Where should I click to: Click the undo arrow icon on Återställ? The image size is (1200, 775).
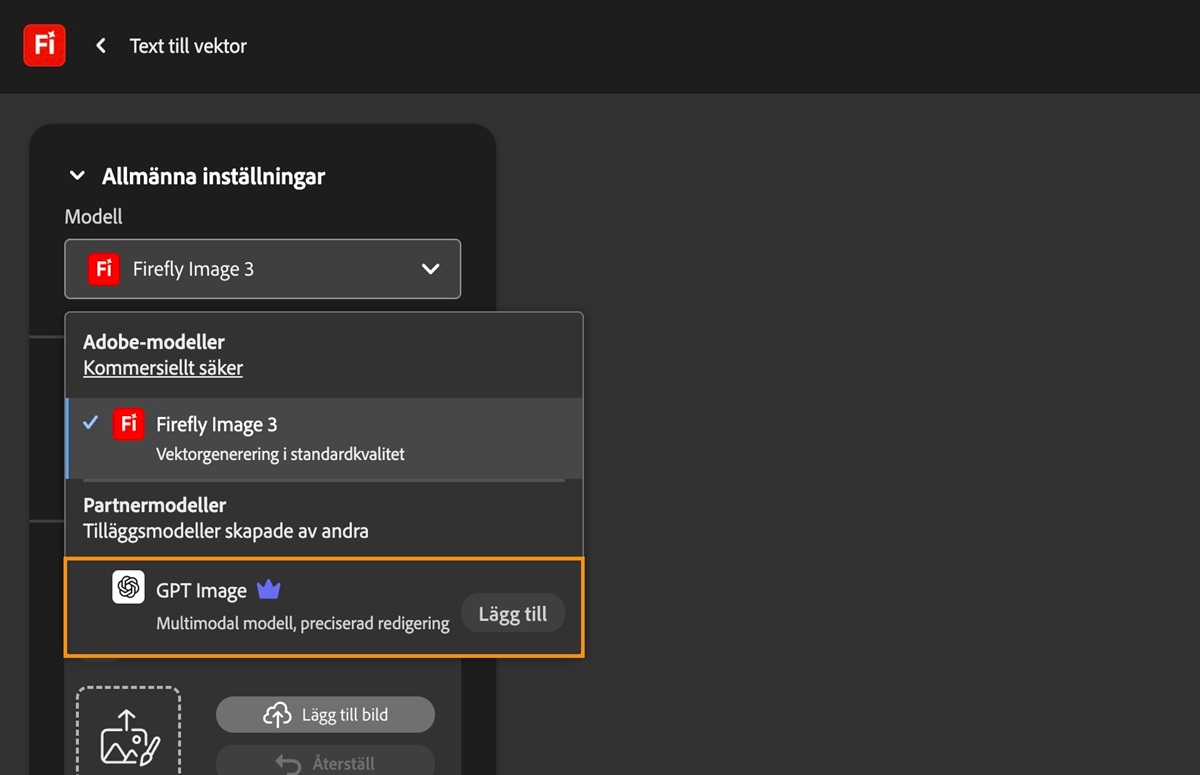pyautogui.click(x=288, y=762)
